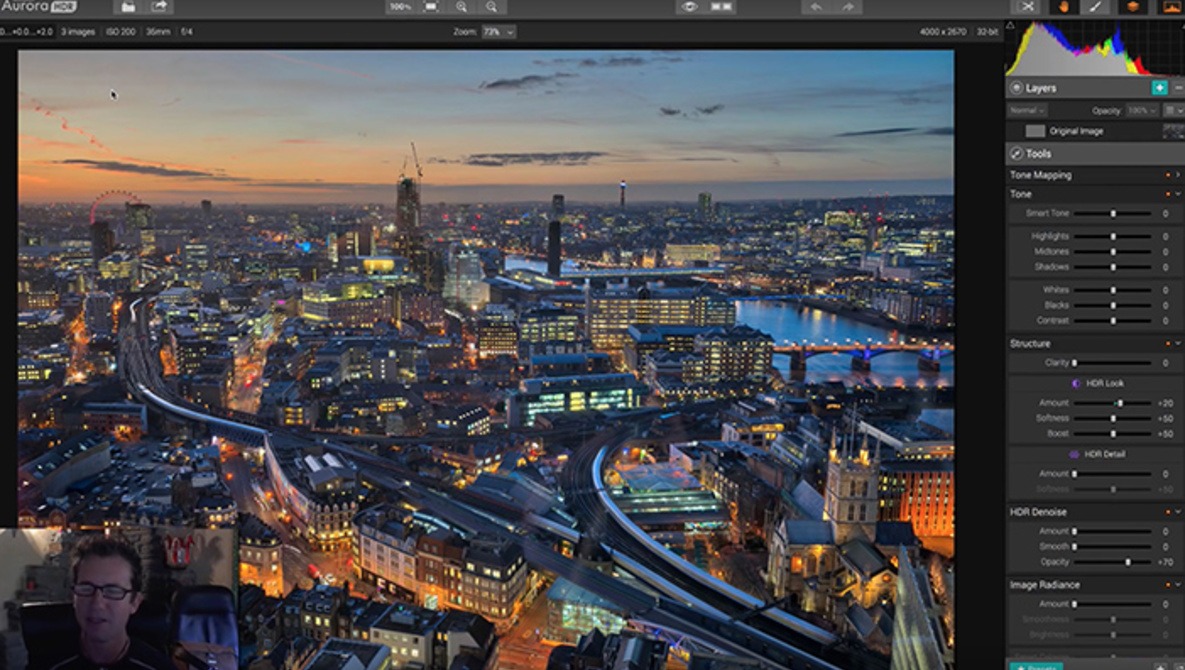Open the layer Opacity 100% dropdown

click(1142, 110)
